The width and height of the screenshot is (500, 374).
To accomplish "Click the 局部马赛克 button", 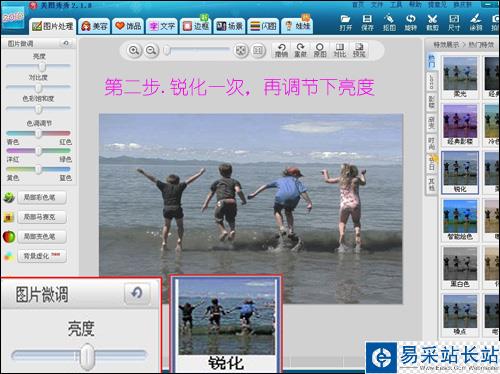I will point(42,217).
